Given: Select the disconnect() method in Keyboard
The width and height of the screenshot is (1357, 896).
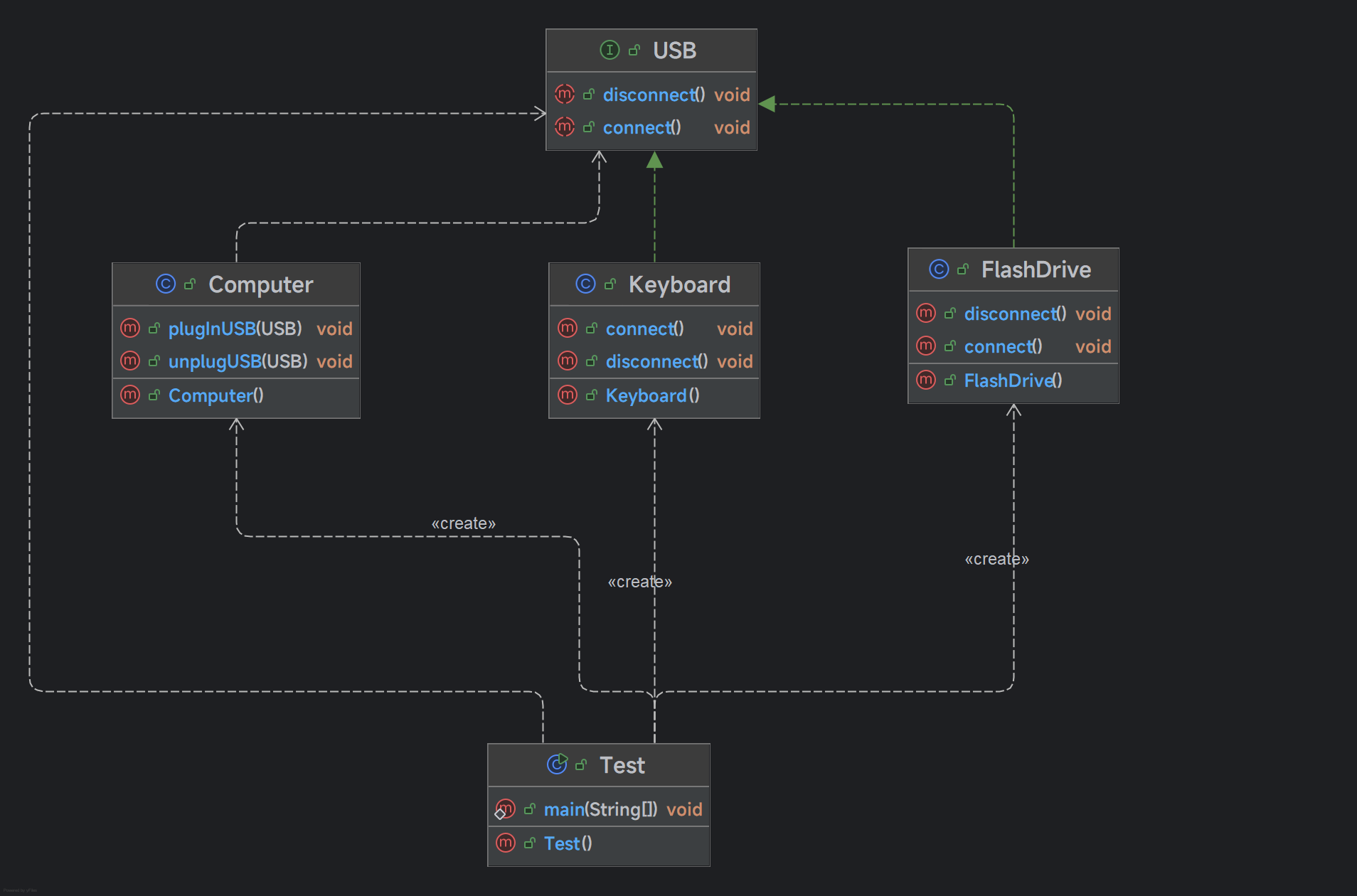Looking at the screenshot, I should (656, 362).
